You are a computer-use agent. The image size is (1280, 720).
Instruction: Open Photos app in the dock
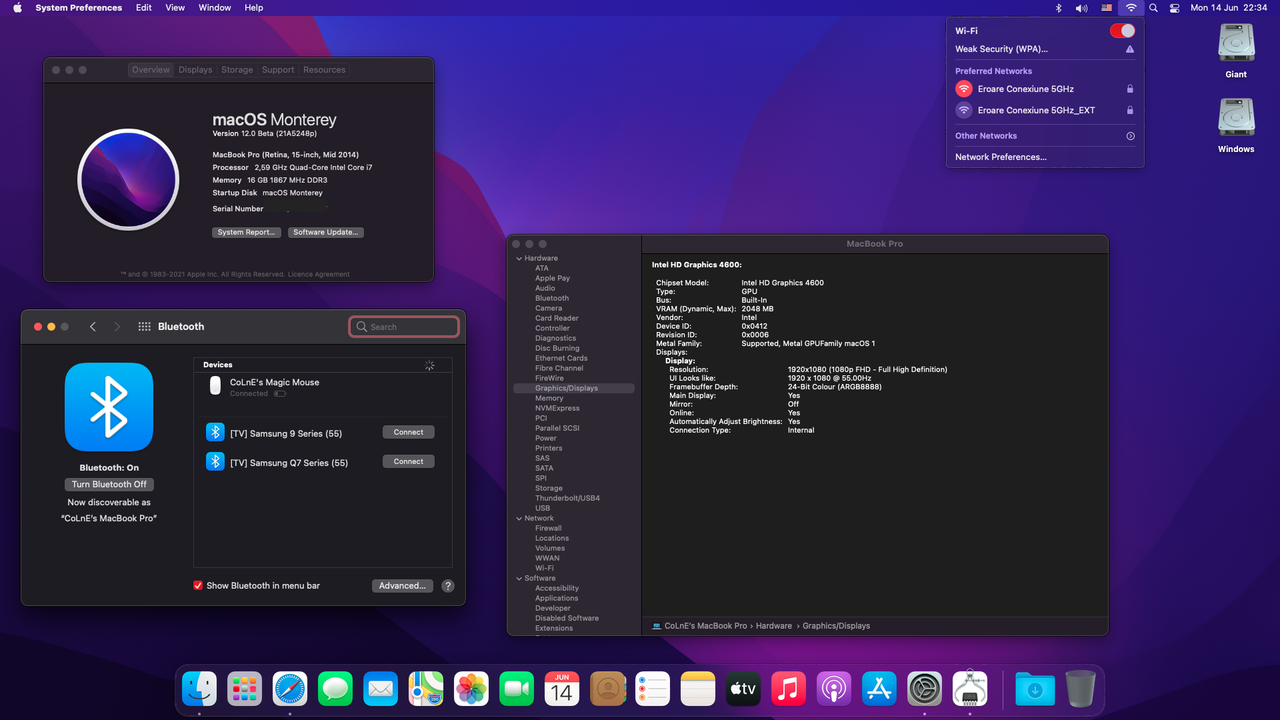[471, 688]
